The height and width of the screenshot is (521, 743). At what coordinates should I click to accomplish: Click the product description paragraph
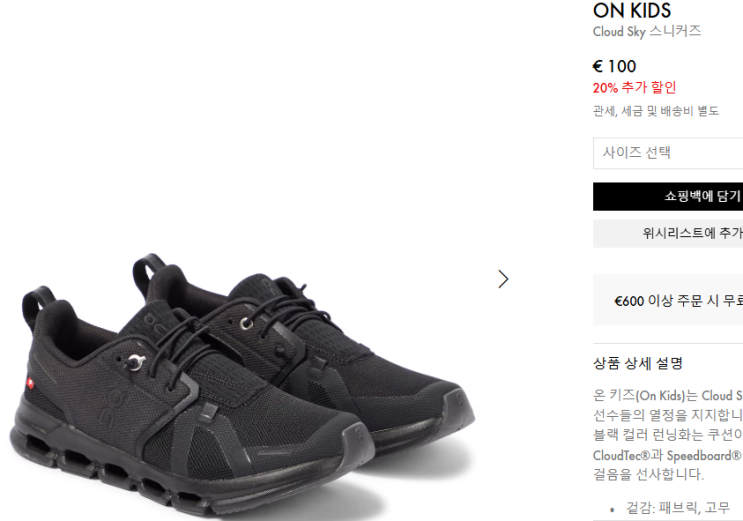click(x=668, y=435)
